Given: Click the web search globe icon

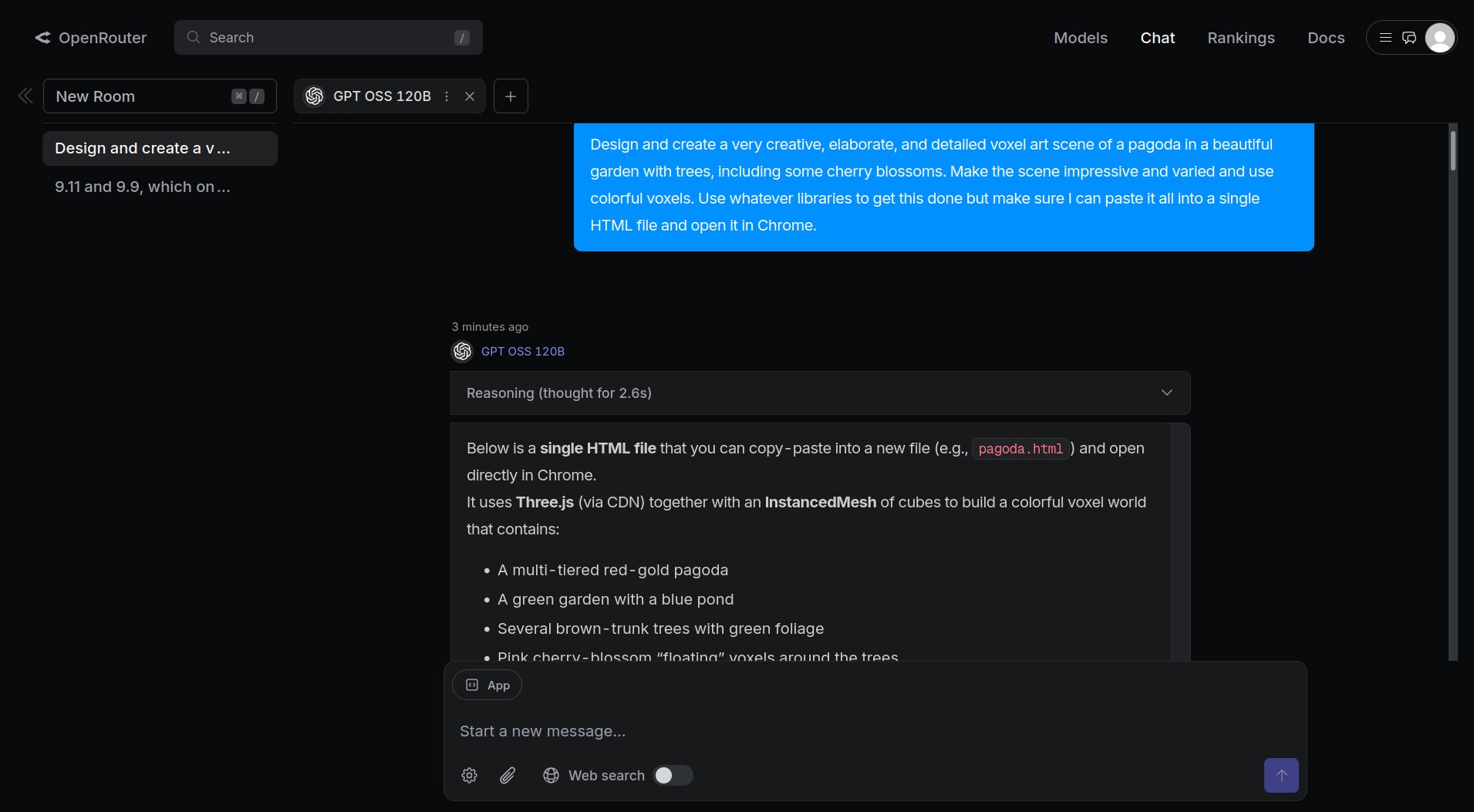Looking at the screenshot, I should pos(551,776).
